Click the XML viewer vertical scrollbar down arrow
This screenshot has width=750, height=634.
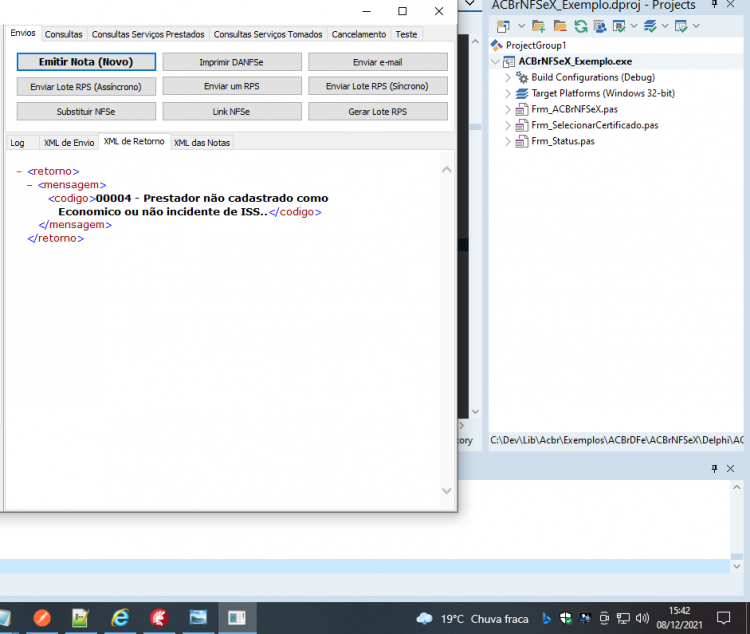(447, 491)
